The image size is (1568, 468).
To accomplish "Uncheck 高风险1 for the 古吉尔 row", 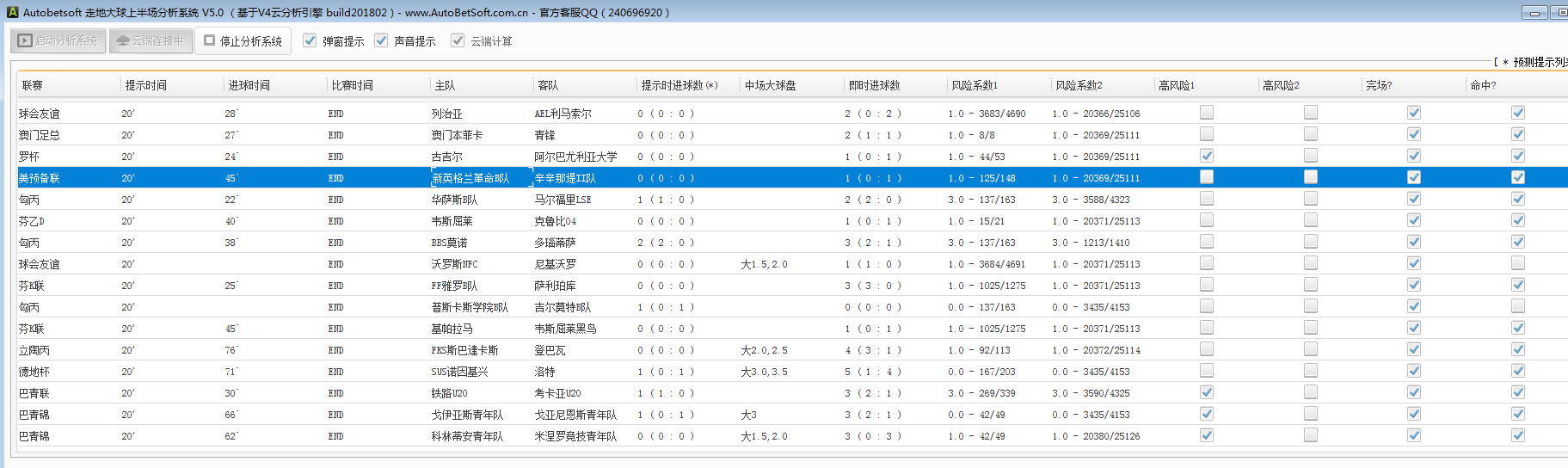I will point(1207,156).
